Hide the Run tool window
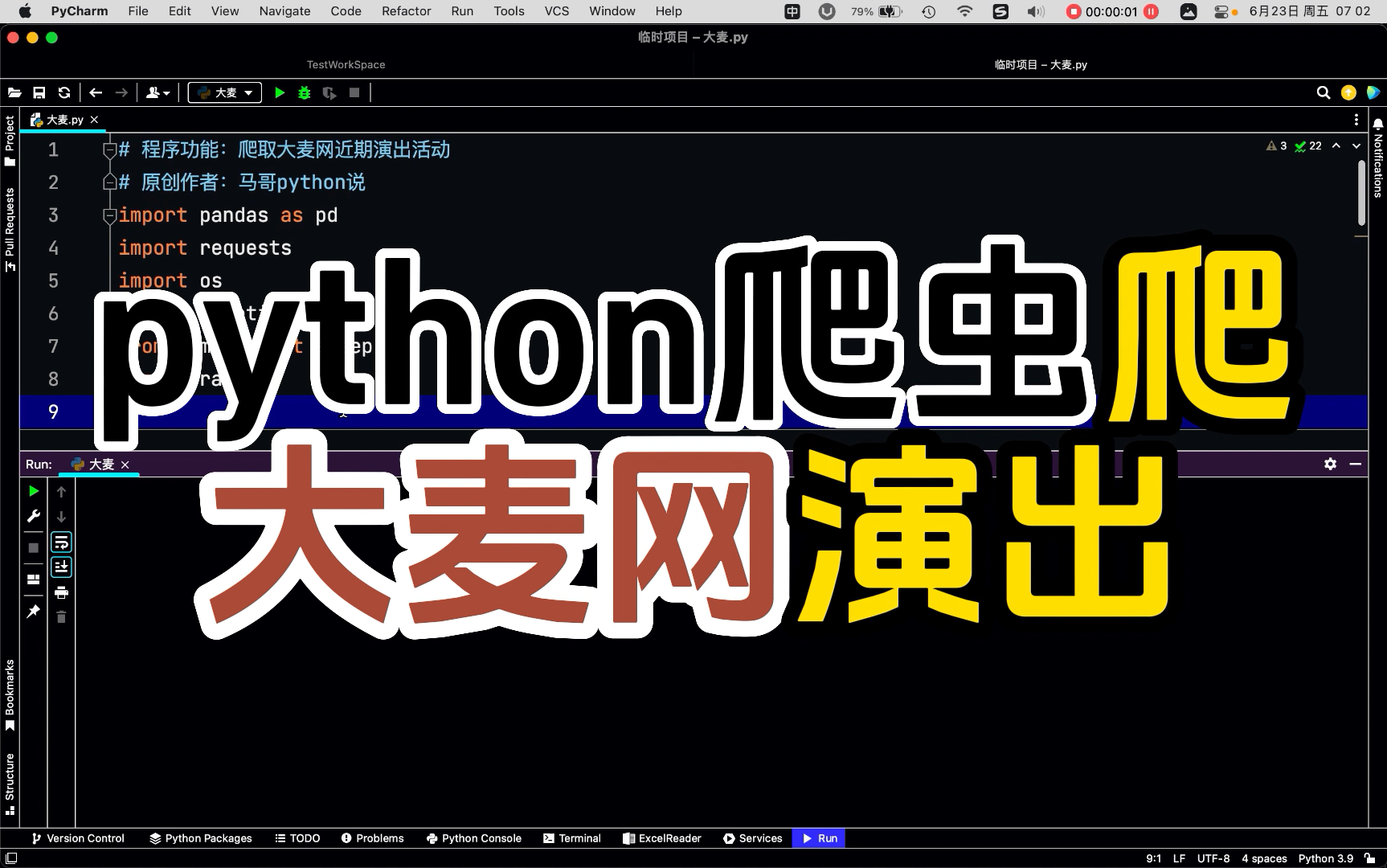The width and height of the screenshot is (1387, 868). (x=1356, y=464)
